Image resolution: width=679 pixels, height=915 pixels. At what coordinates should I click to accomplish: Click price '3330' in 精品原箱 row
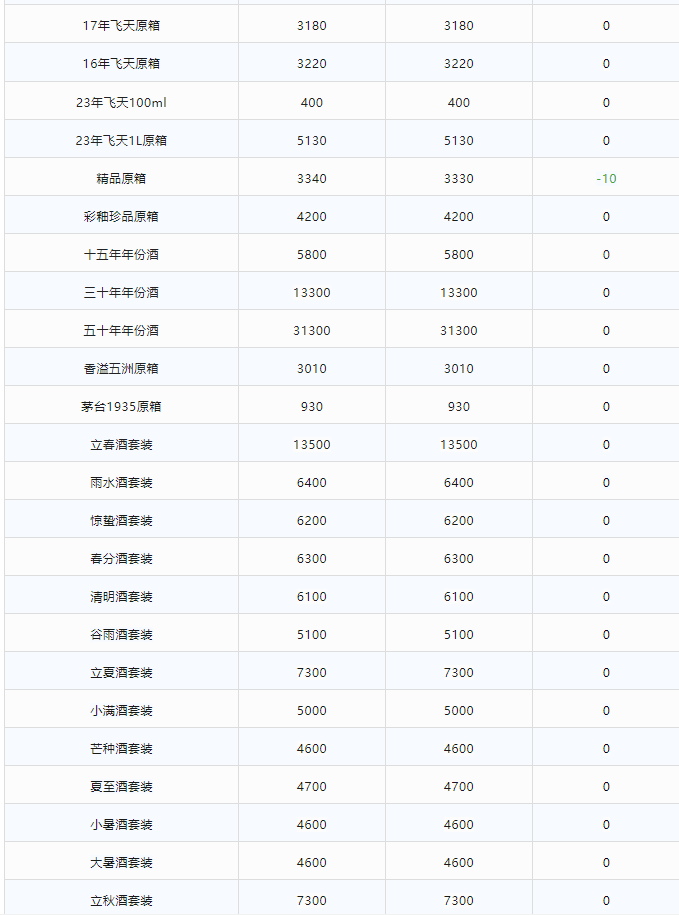458,179
